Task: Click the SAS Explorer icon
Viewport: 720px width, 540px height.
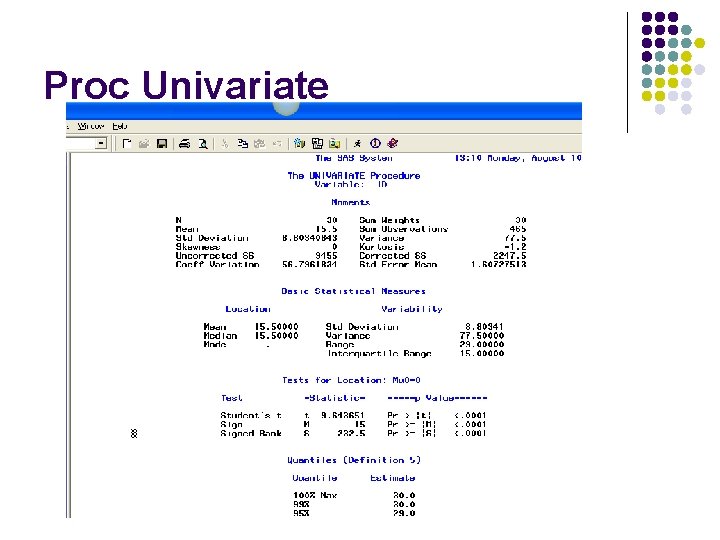Action: tap(317, 144)
